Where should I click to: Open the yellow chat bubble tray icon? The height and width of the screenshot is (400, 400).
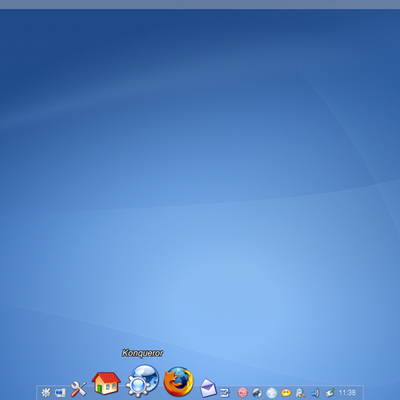[x=286, y=393]
